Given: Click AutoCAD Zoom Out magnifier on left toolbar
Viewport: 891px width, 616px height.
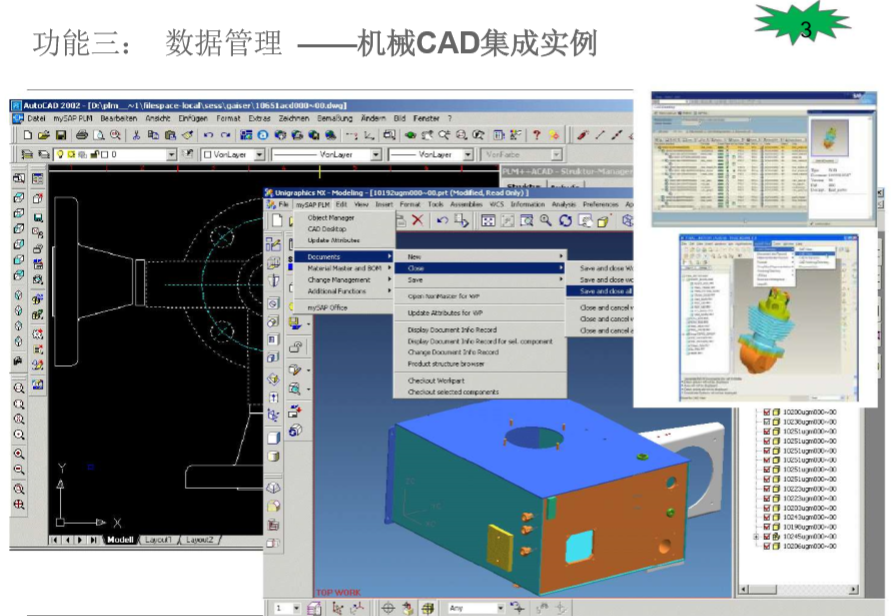Looking at the screenshot, I should tap(19, 470).
